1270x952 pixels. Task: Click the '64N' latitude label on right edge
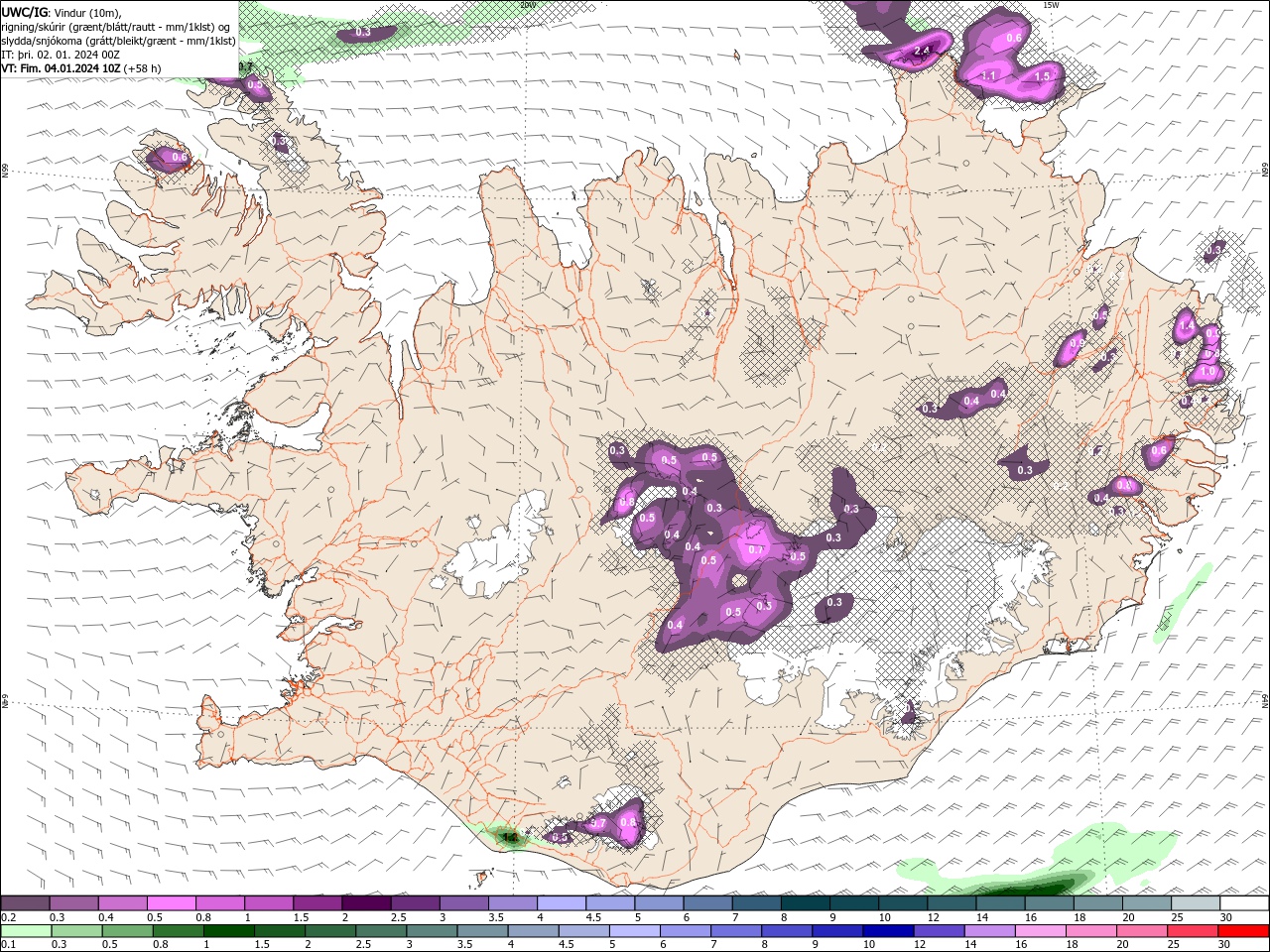point(1265,702)
